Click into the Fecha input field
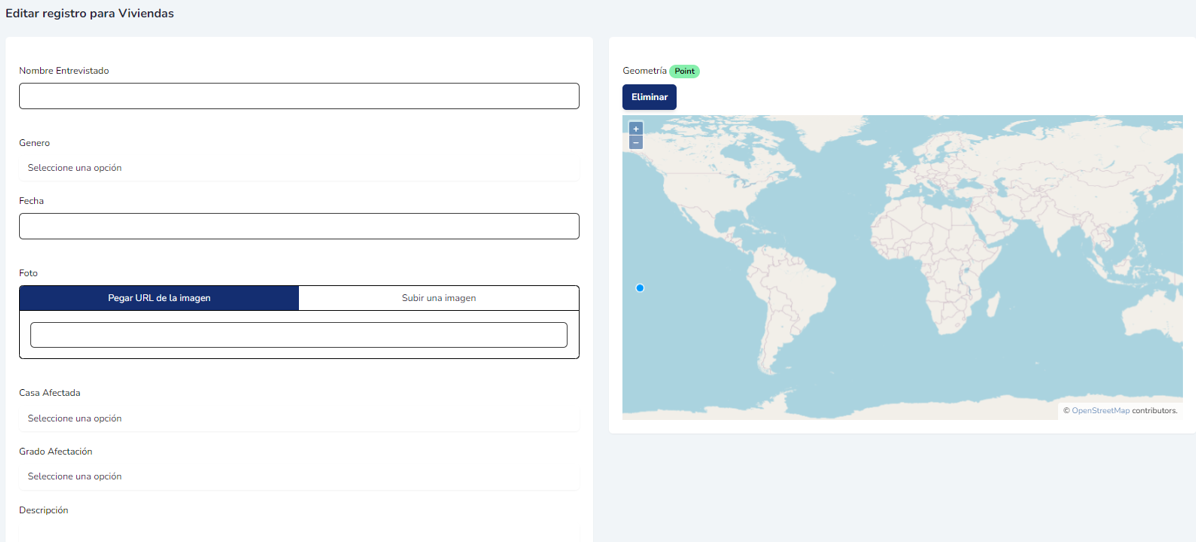Image resolution: width=1196 pixels, height=542 pixels. pyautogui.click(x=299, y=226)
